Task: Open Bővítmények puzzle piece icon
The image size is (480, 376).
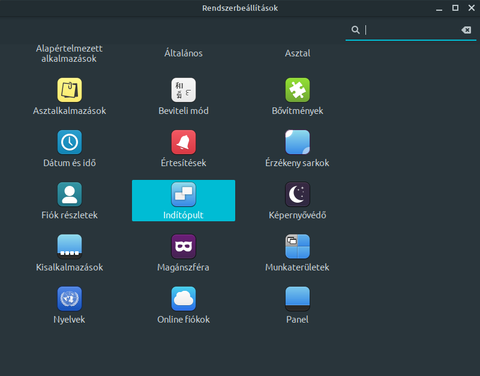Action: [x=297, y=90]
